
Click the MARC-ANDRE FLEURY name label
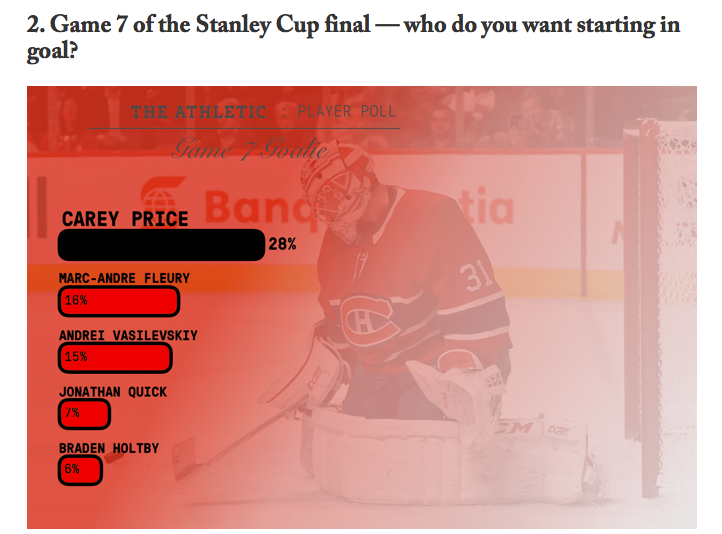(124, 278)
